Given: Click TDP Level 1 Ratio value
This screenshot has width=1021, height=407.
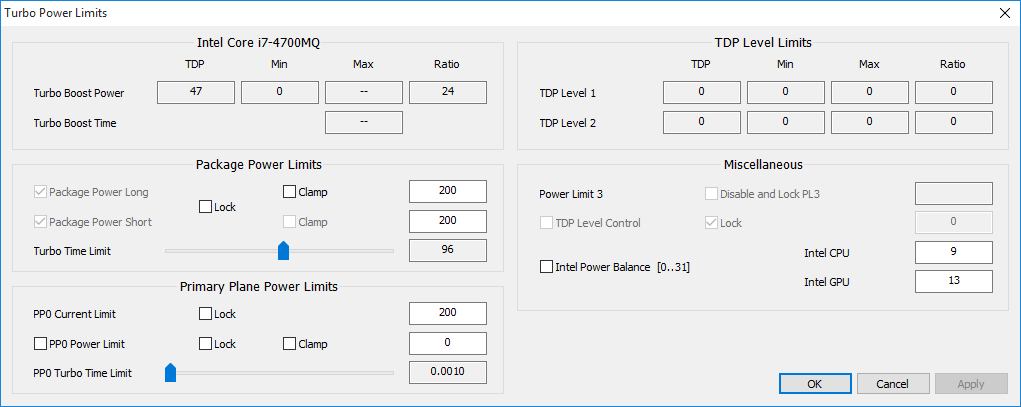Looking at the screenshot, I should click(x=954, y=92).
